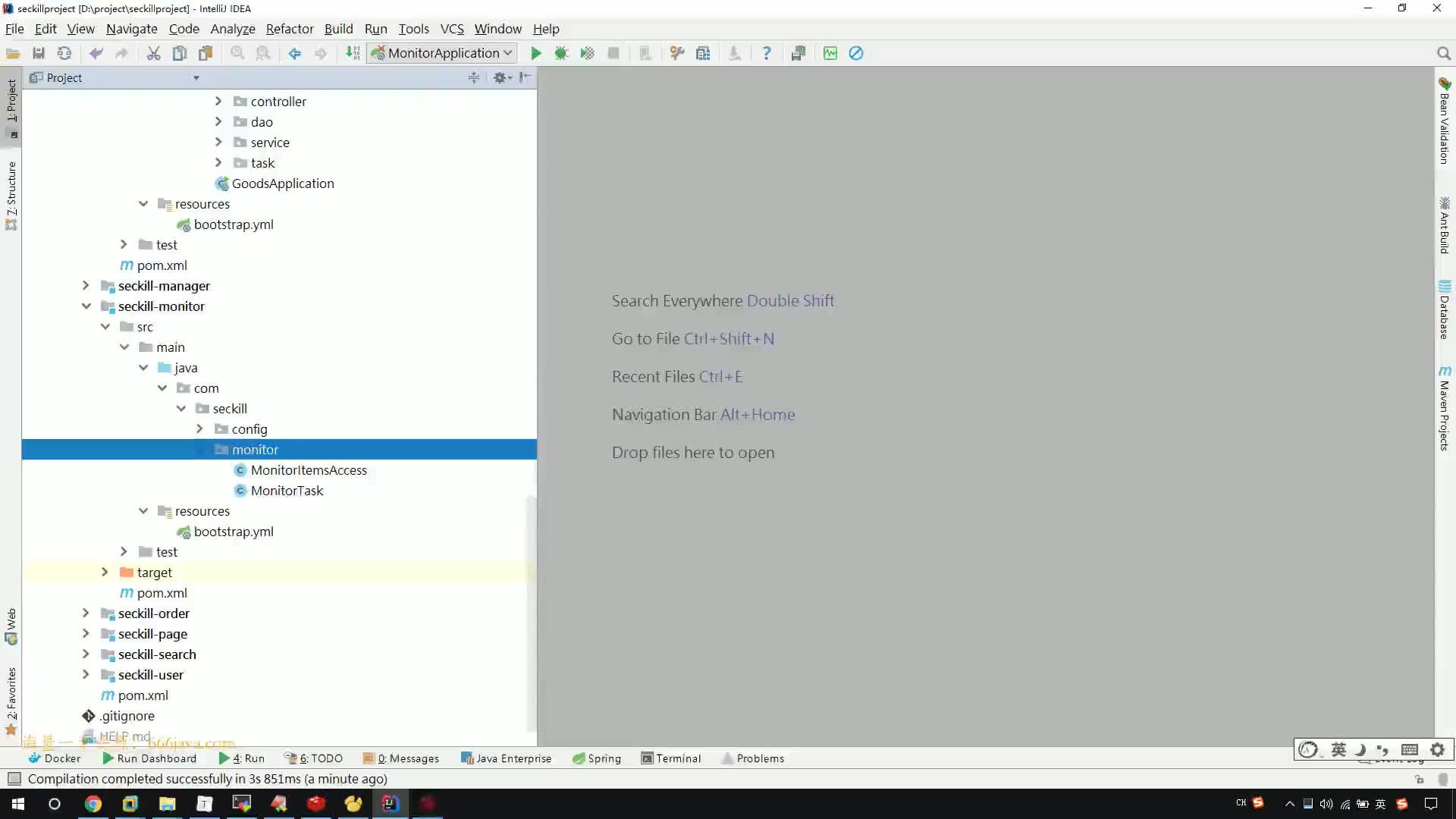Hide the Project panel with hide icon
1456x819 pixels.
525,77
